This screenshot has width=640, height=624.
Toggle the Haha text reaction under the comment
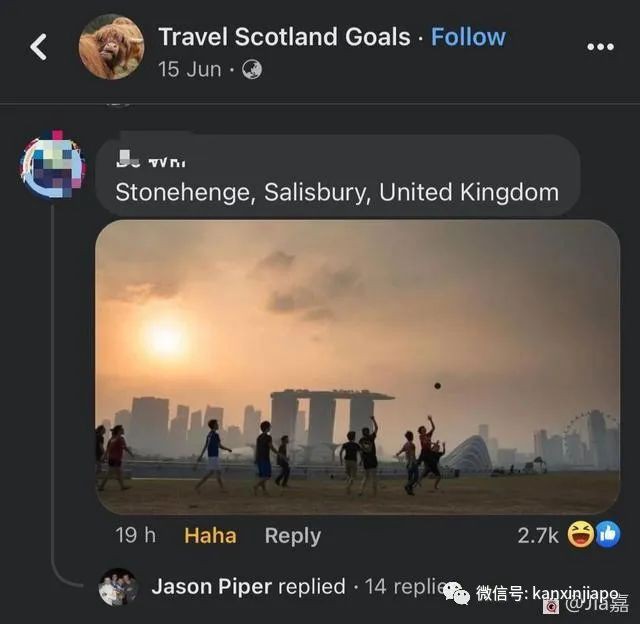click(x=210, y=535)
